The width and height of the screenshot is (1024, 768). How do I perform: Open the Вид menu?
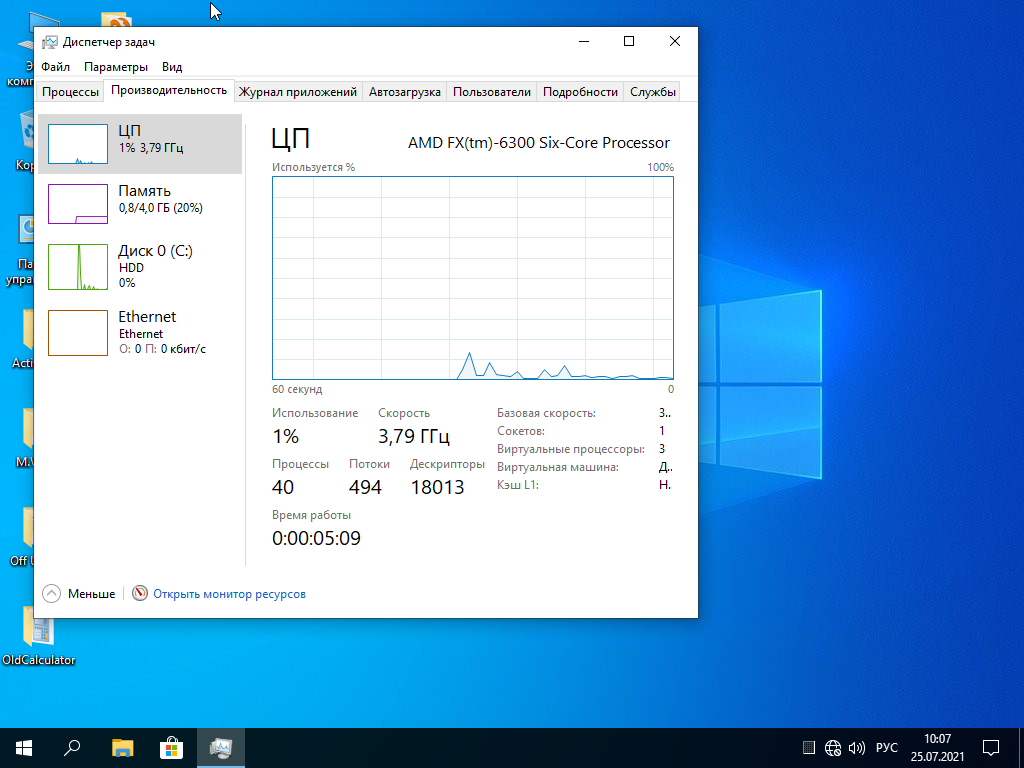tap(172, 67)
